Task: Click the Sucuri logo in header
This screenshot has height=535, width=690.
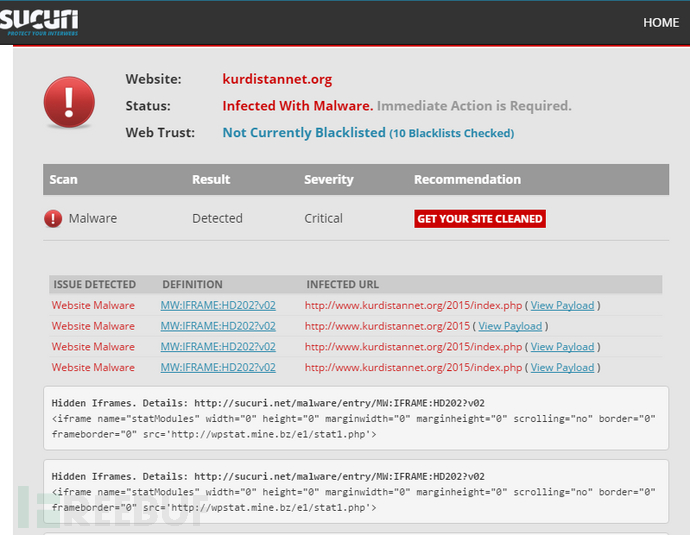Action: tap(39, 23)
